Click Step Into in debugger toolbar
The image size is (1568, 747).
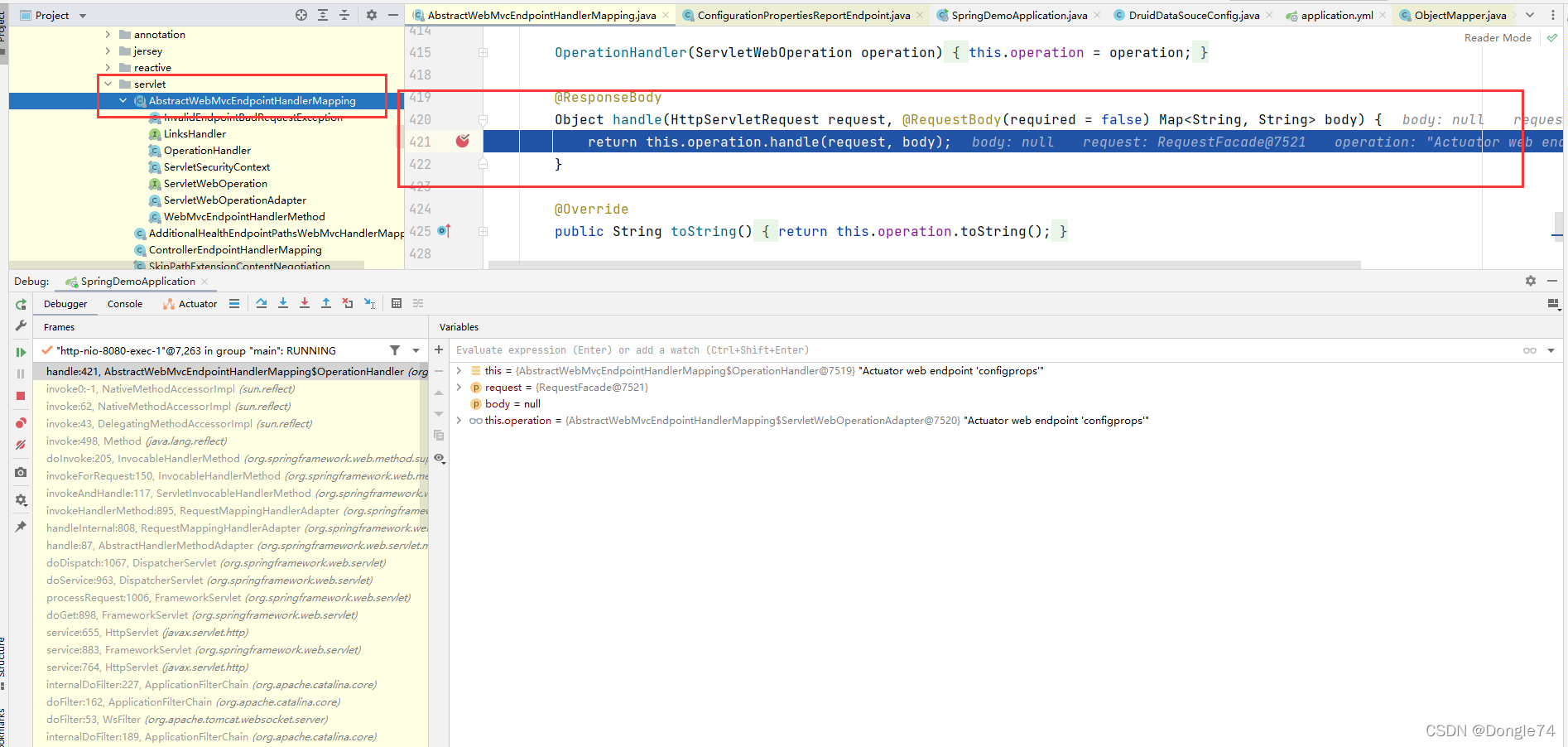(283, 303)
